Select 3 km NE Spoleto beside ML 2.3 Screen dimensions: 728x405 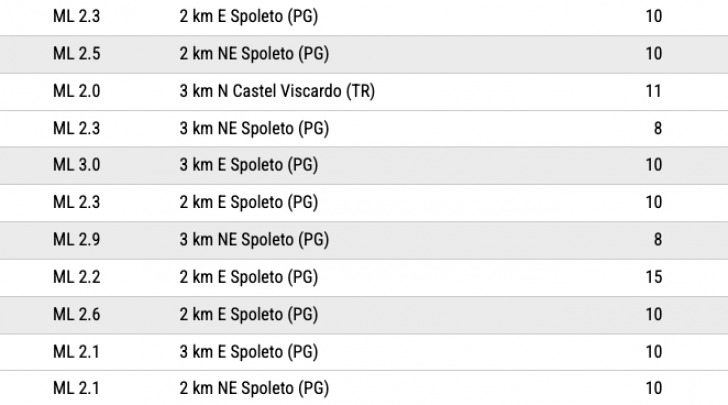(x=254, y=129)
